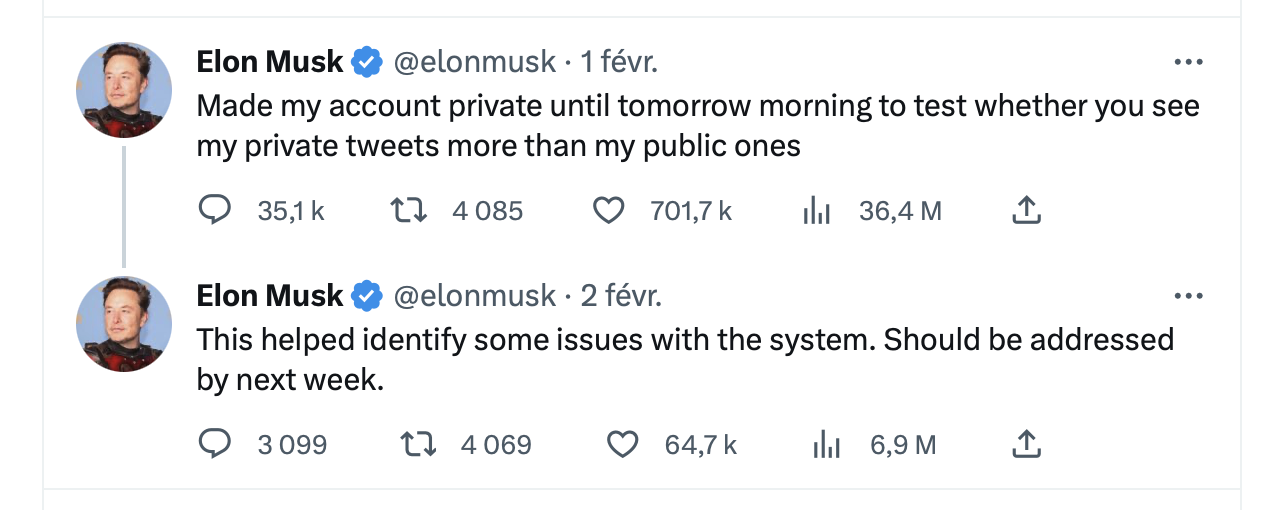1266x510 pixels.
Task: Retweet the tweet with 4 069 retweets
Action: coord(418,444)
